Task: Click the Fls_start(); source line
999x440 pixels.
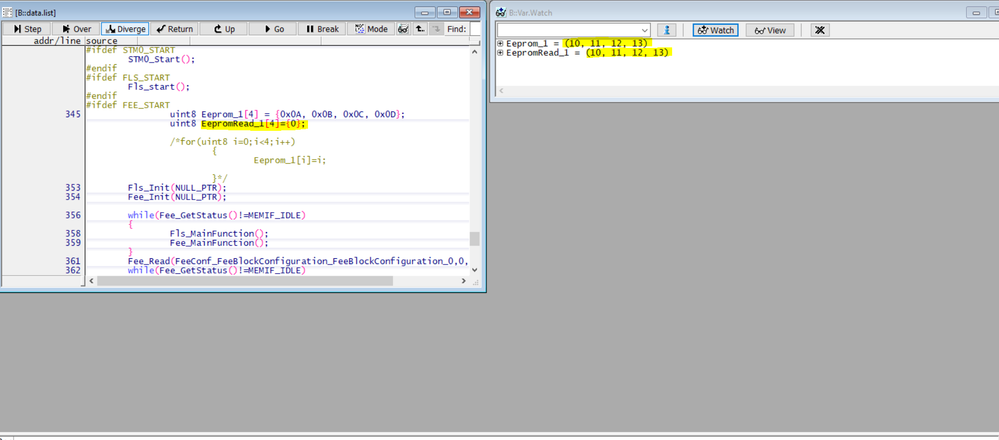Action: pos(159,87)
